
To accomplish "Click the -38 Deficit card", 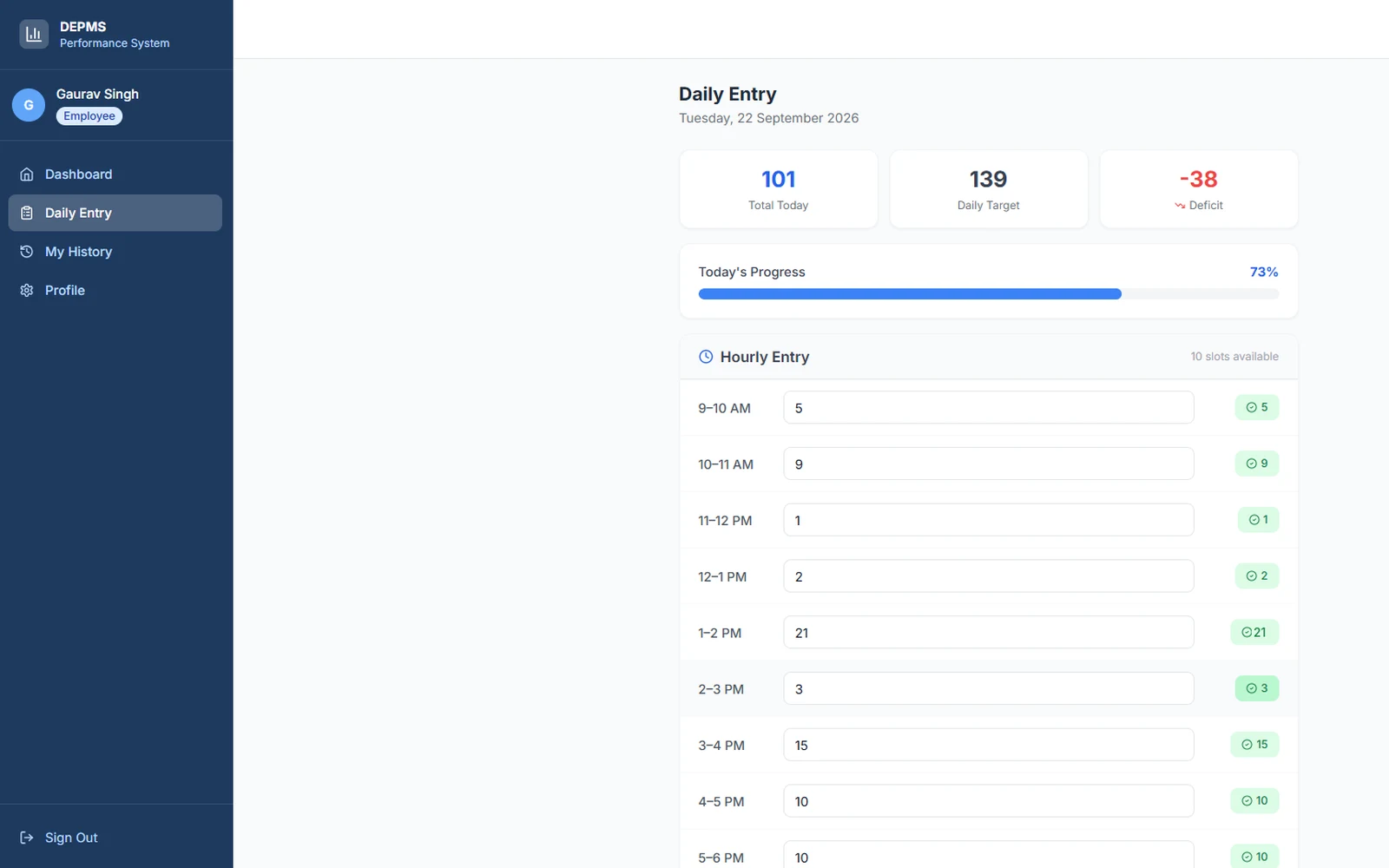I will click(x=1199, y=189).
